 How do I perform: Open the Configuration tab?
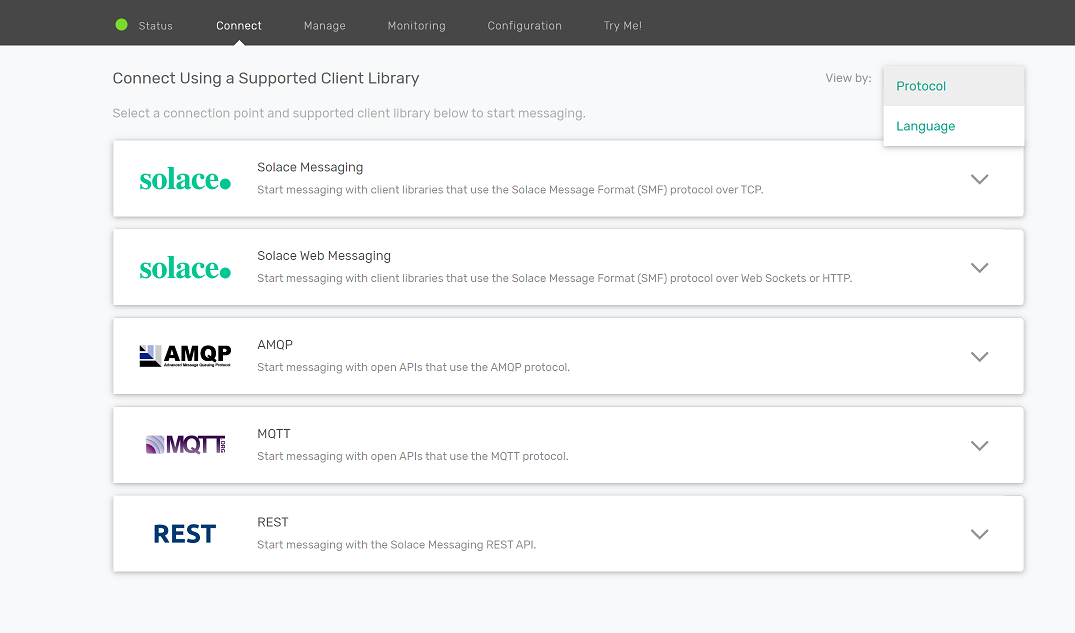(524, 26)
